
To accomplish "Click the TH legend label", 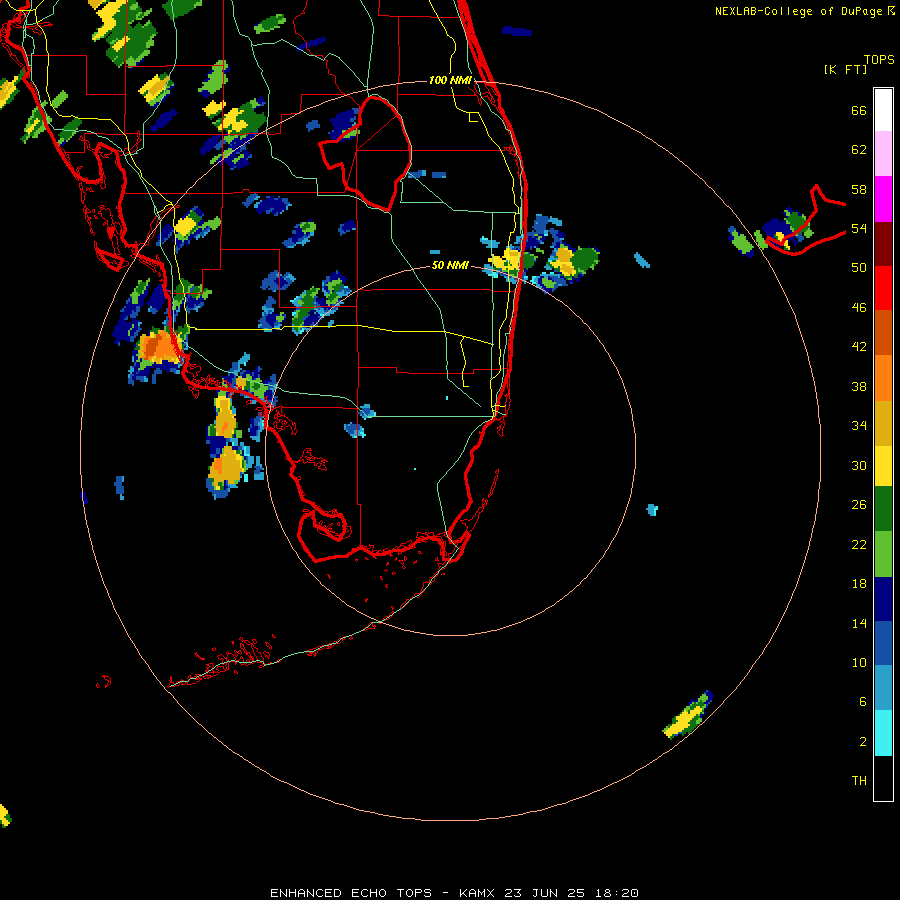I will tap(859, 780).
